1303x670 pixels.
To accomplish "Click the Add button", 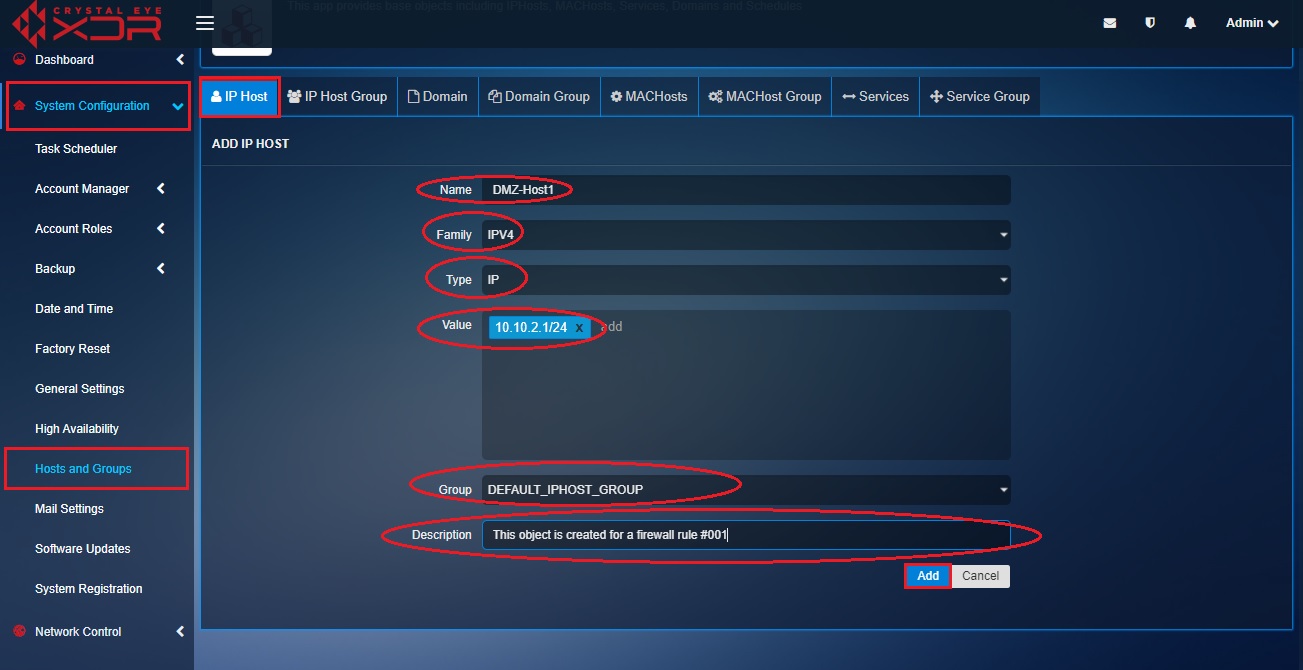I will tap(928, 576).
